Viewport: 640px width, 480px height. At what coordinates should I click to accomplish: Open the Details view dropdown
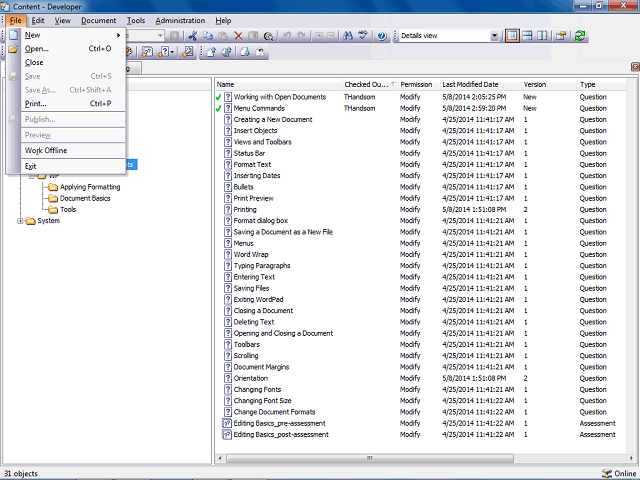coord(494,36)
